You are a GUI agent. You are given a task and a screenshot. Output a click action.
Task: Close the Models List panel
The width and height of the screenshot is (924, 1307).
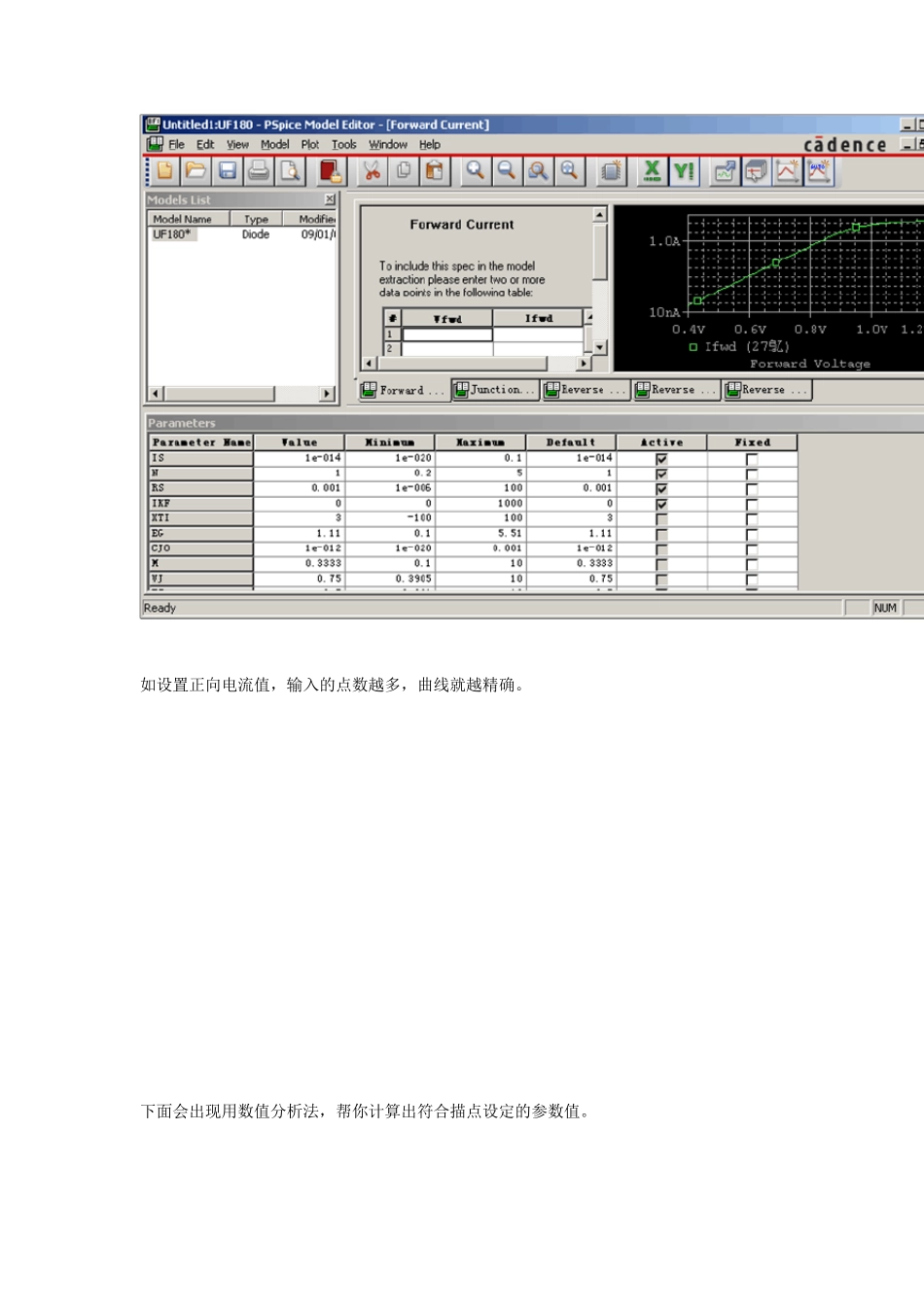coord(329,199)
